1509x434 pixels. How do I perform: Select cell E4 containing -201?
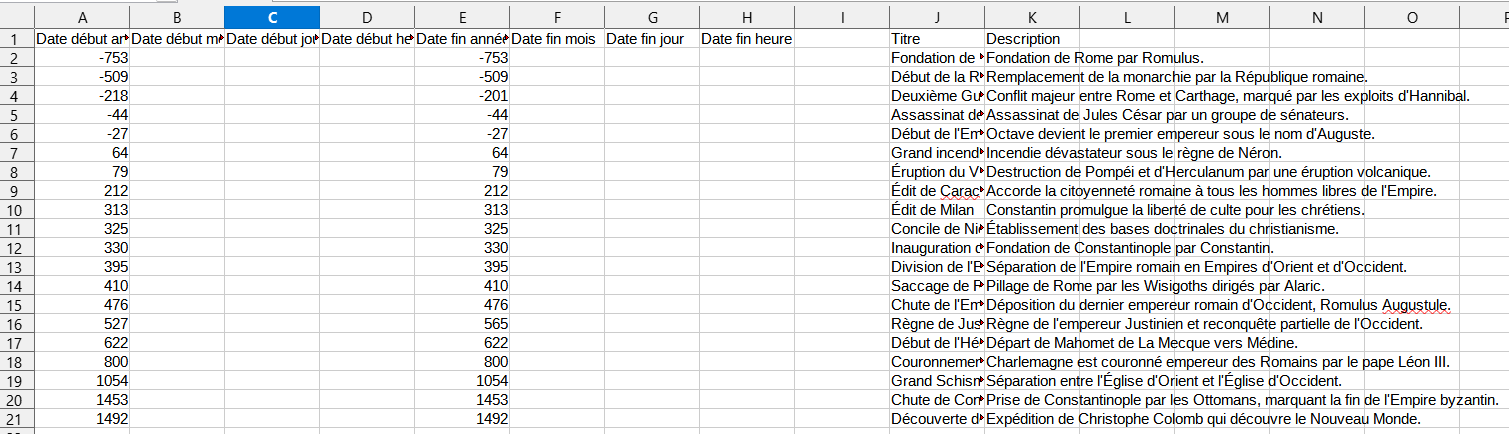point(462,96)
